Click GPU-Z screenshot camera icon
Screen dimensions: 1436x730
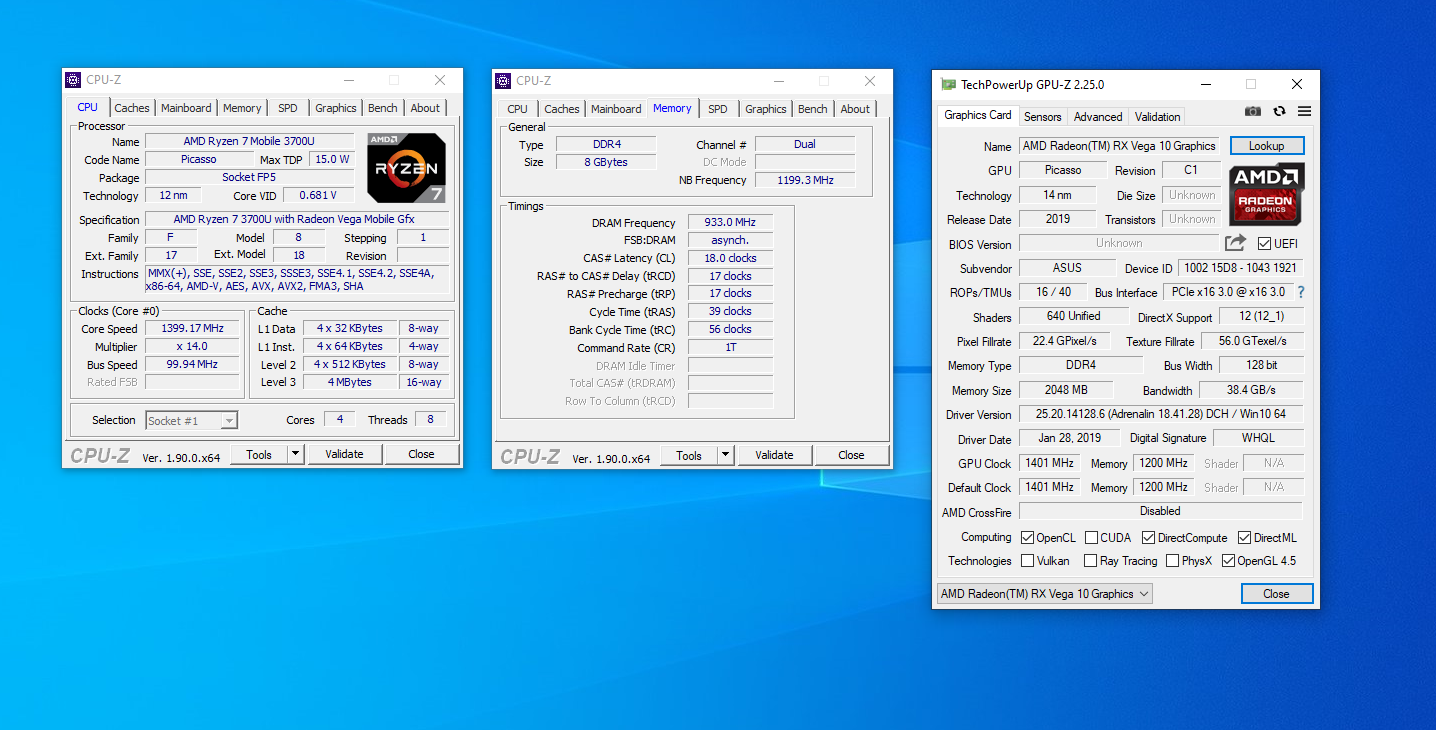(x=1253, y=111)
